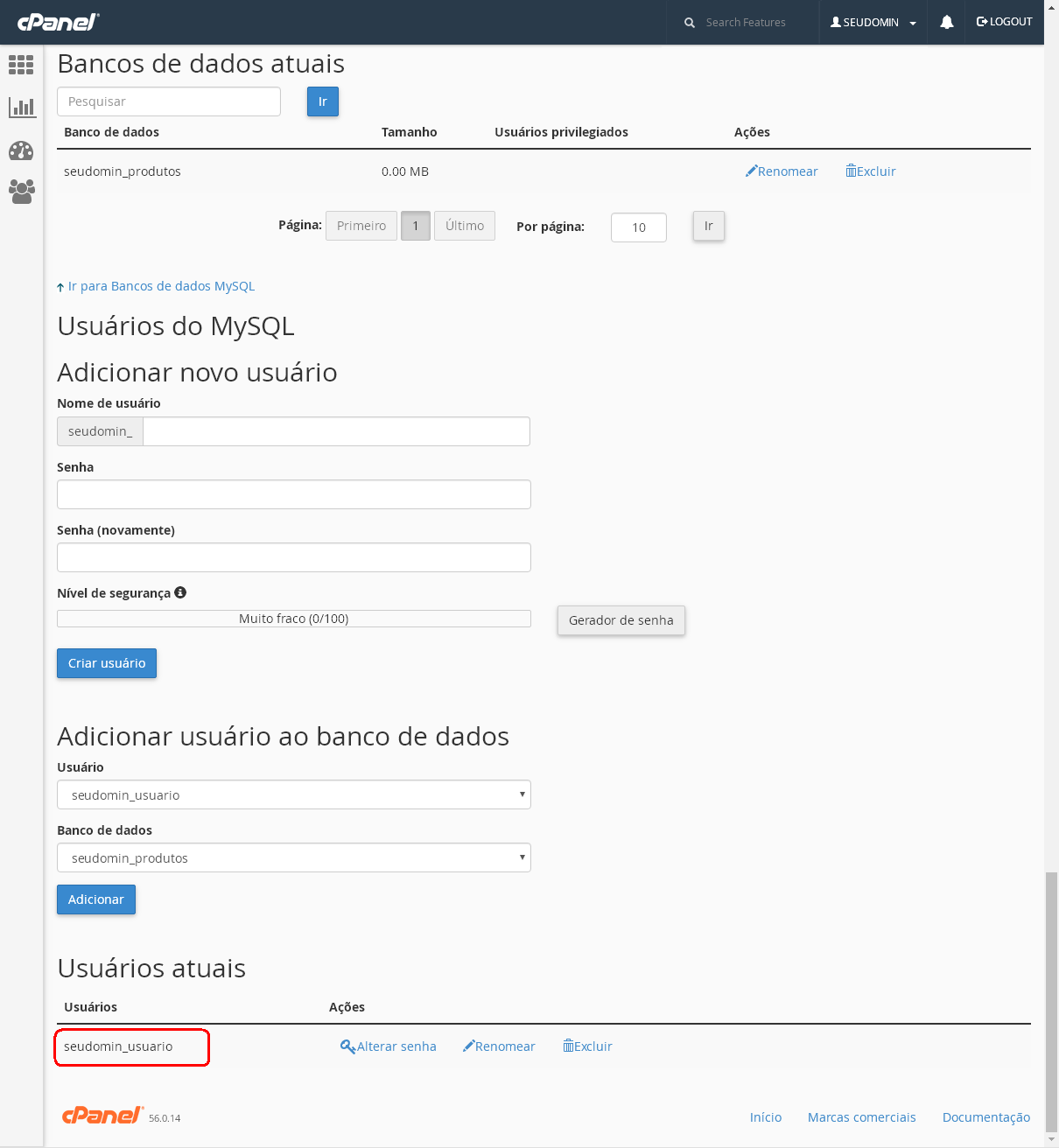1059x1148 pixels.
Task: Open the dashboard gauge sidebar icon
Action: (21, 150)
